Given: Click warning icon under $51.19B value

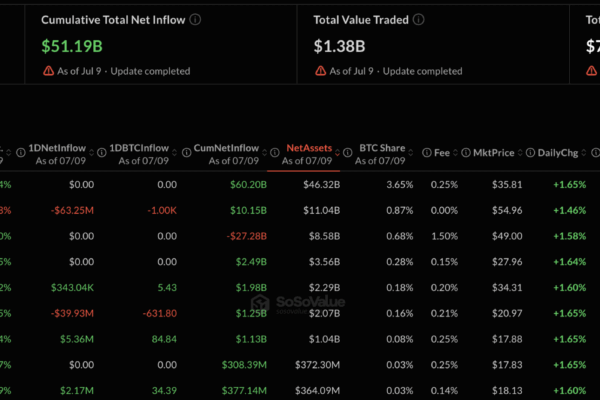Looking at the screenshot, I should point(48,71).
